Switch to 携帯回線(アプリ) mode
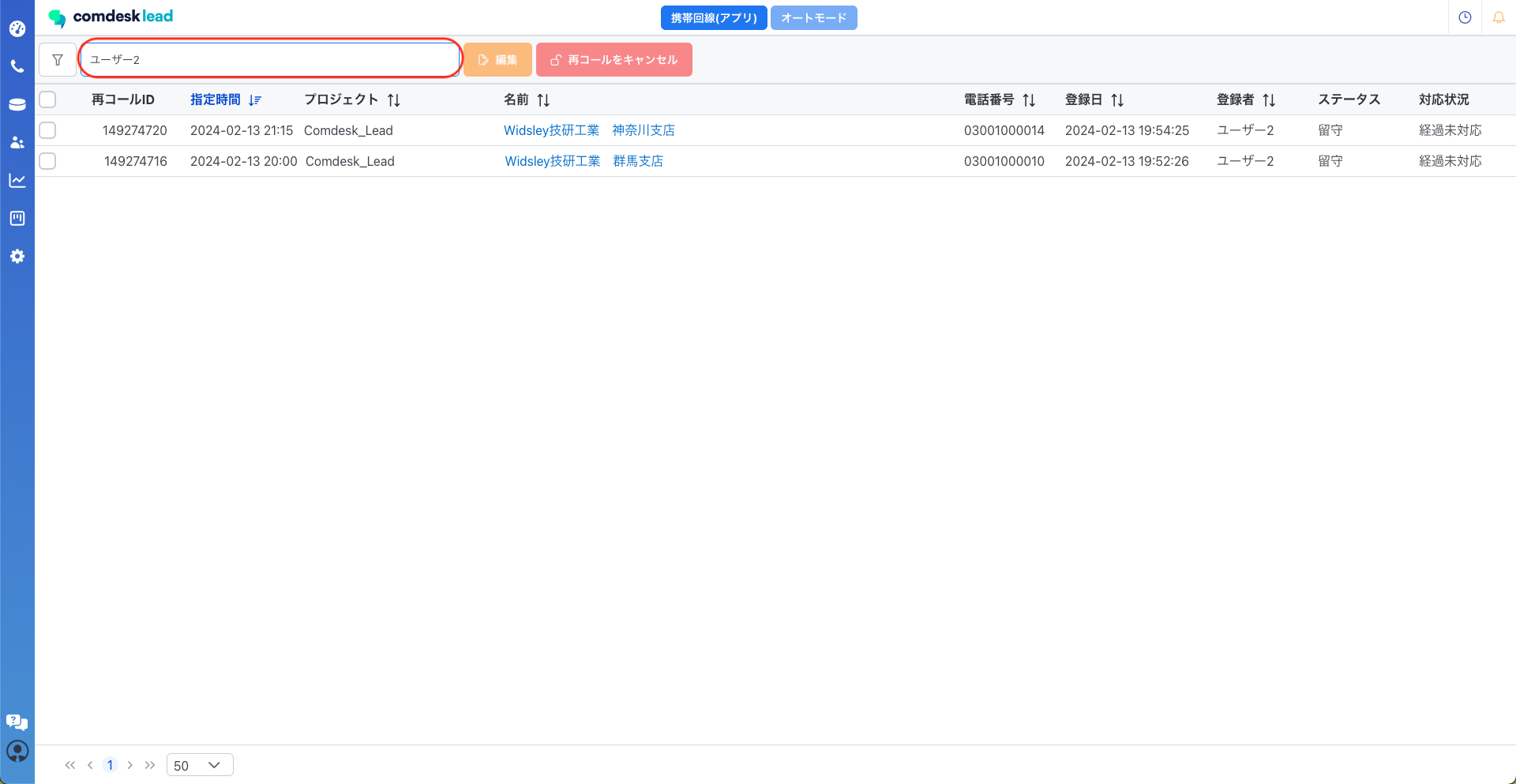The width and height of the screenshot is (1516, 784). (x=713, y=17)
